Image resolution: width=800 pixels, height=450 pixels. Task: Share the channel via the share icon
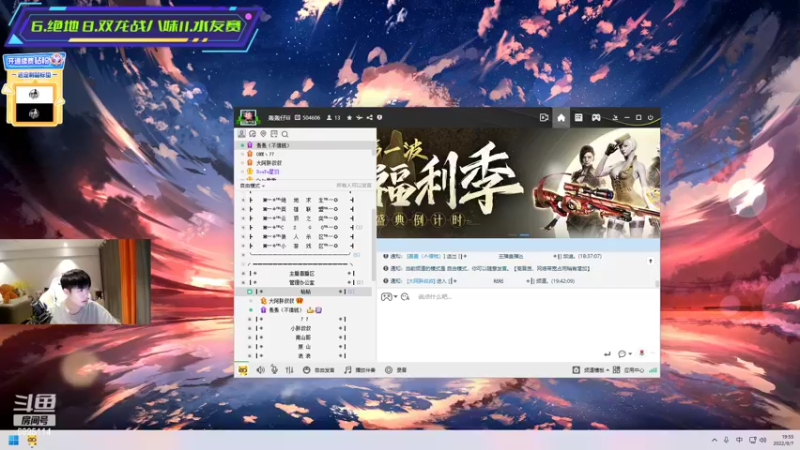pos(369,118)
